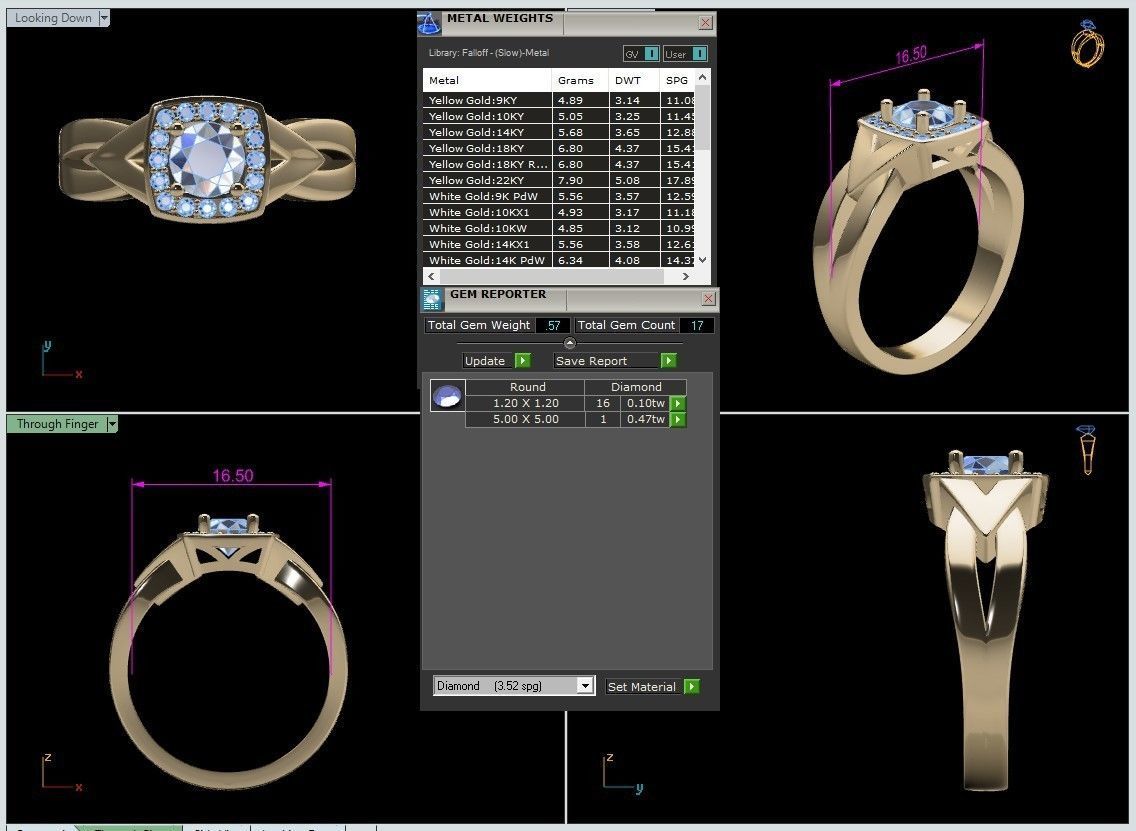Viewport: 1136px width, 831px height.
Task: Click metal list scroll-up arrow
Action: click(x=702, y=78)
